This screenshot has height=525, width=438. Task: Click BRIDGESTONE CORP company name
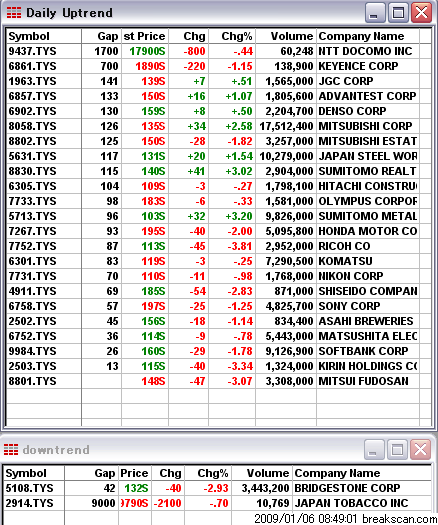347,488
